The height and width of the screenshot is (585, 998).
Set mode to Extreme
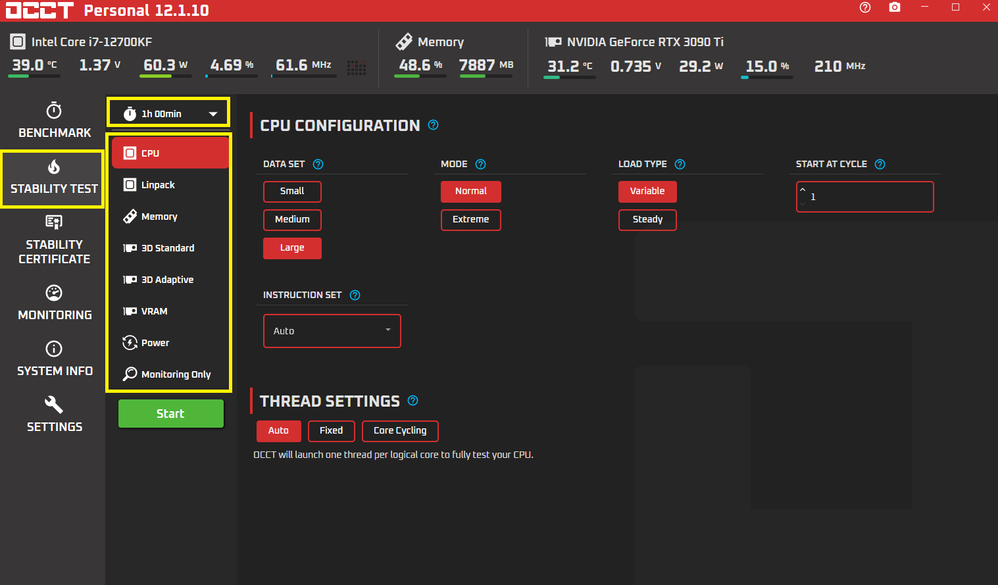pyautogui.click(x=471, y=220)
